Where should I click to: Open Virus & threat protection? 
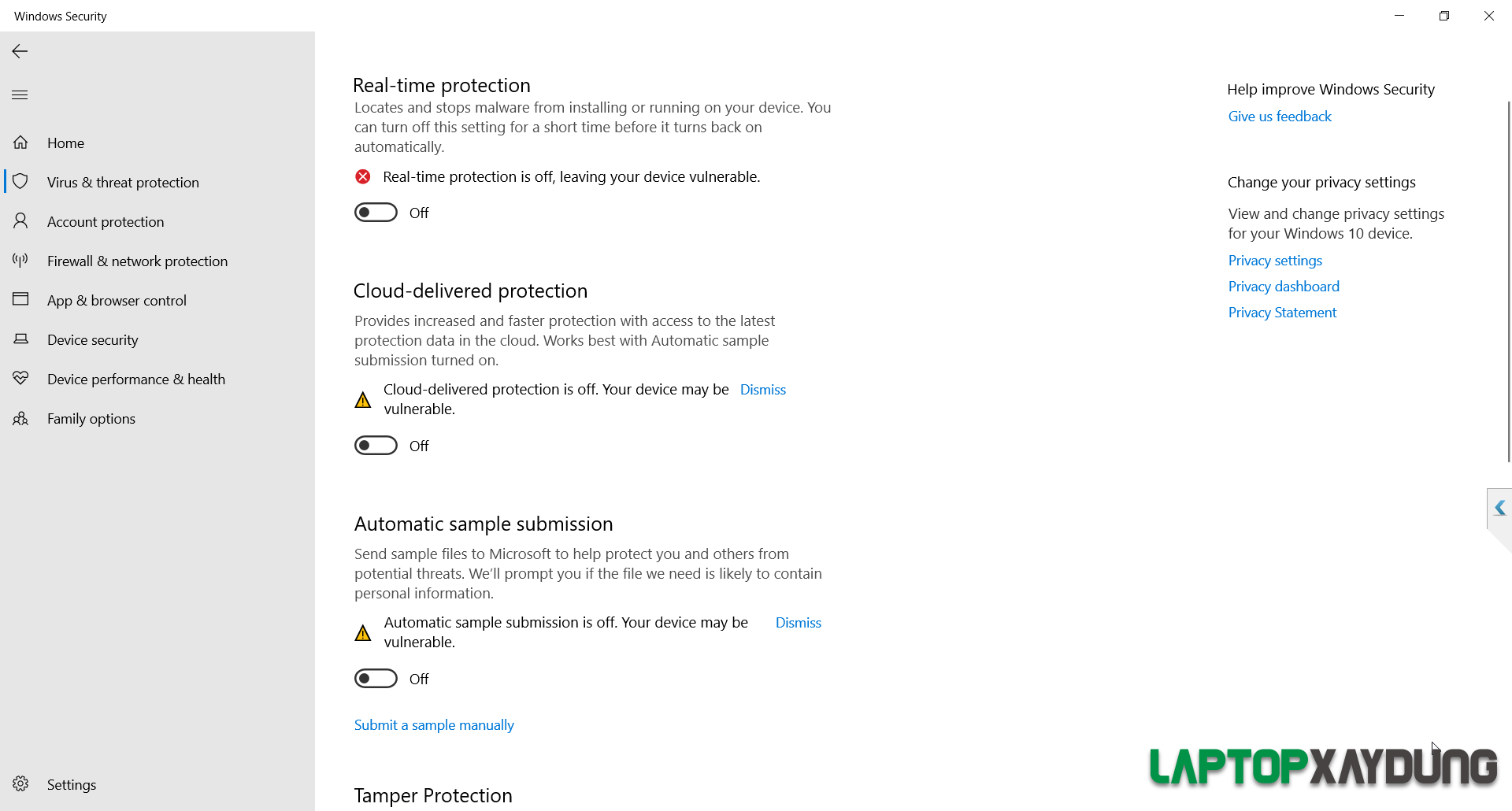coord(123,182)
